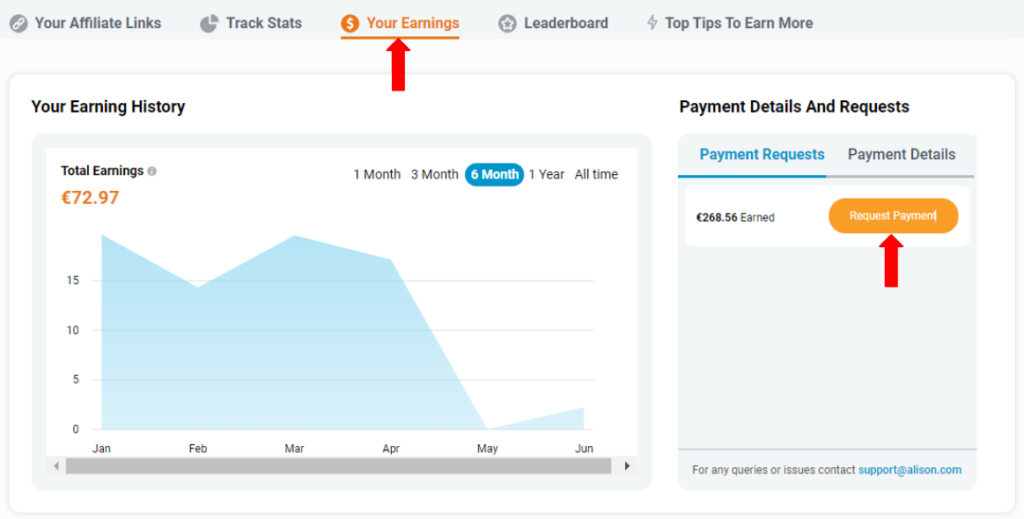The height and width of the screenshot is (519, 1024).
Task: Click the info icon next to Total Earnings
Action: [152, 171]
